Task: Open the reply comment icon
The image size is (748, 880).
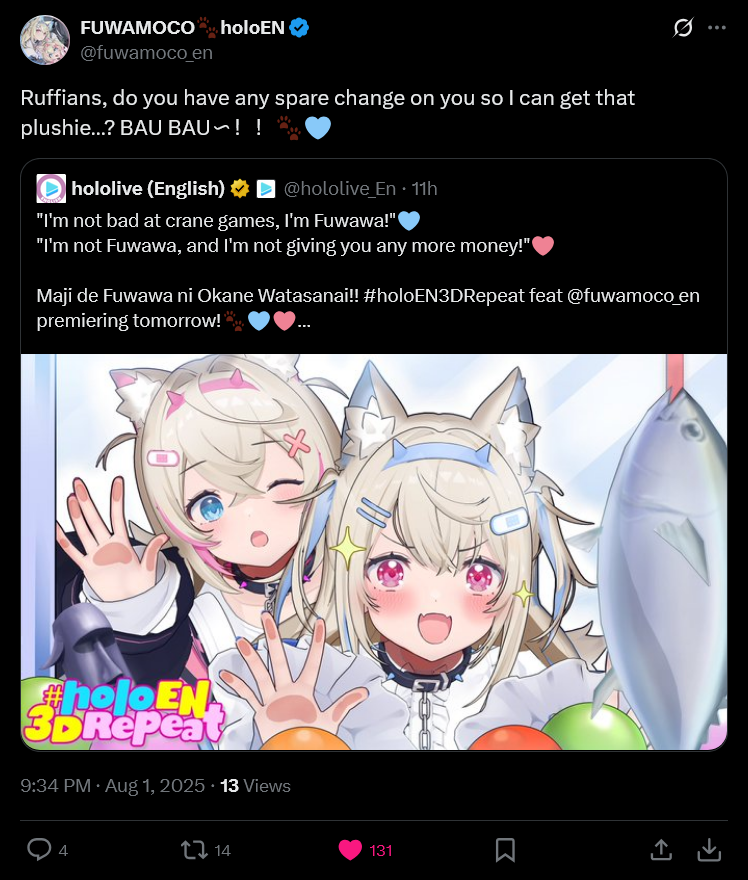Action: [39, 850]
